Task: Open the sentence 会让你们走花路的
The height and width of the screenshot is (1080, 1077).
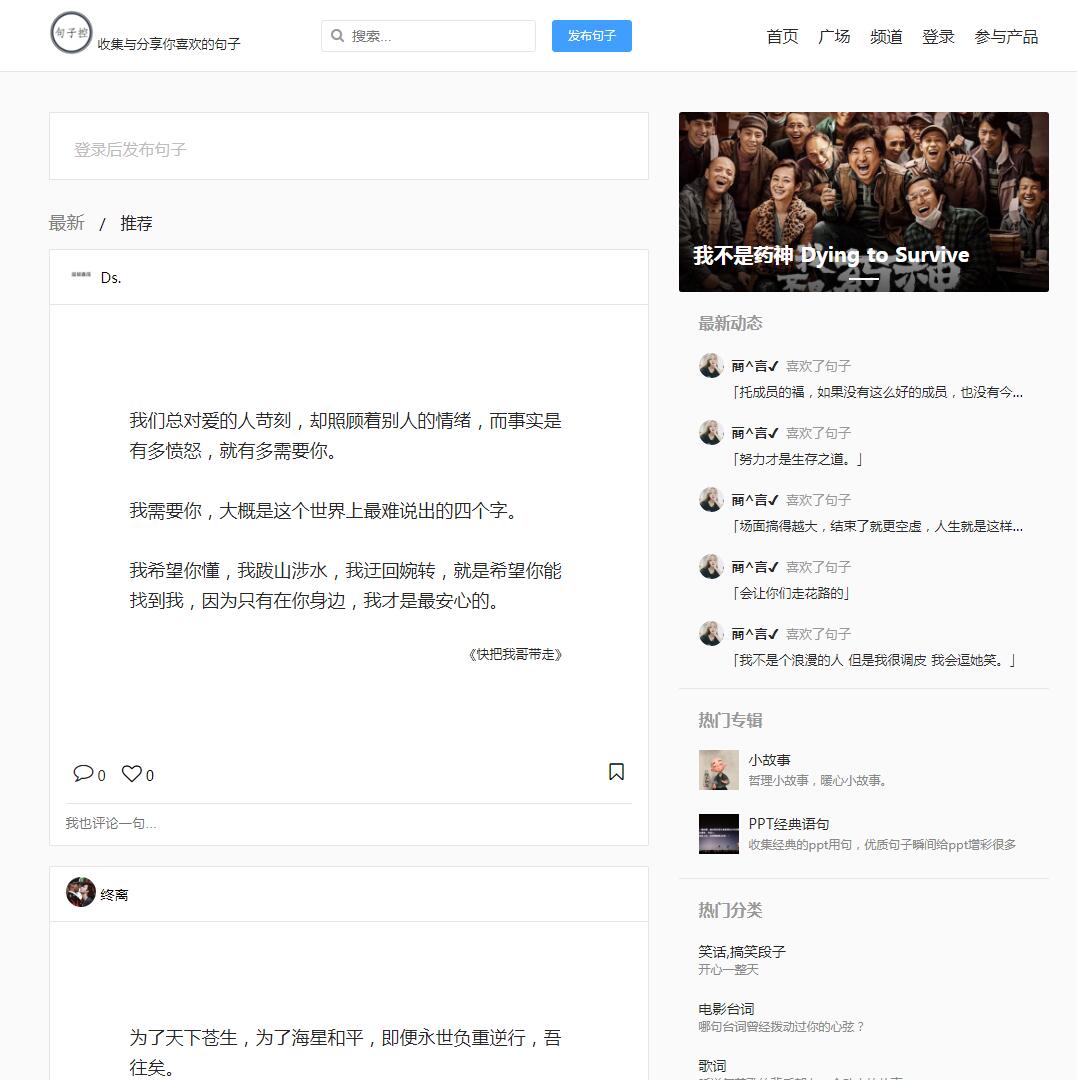Action: tap(791, 593)
